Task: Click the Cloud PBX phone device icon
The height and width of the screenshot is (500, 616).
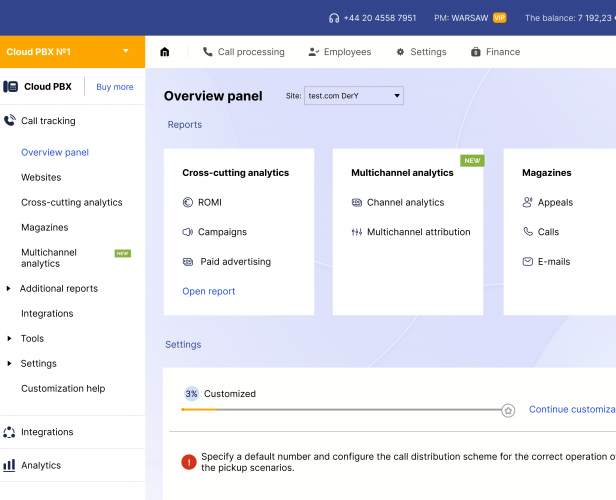Action: (11, 86)
